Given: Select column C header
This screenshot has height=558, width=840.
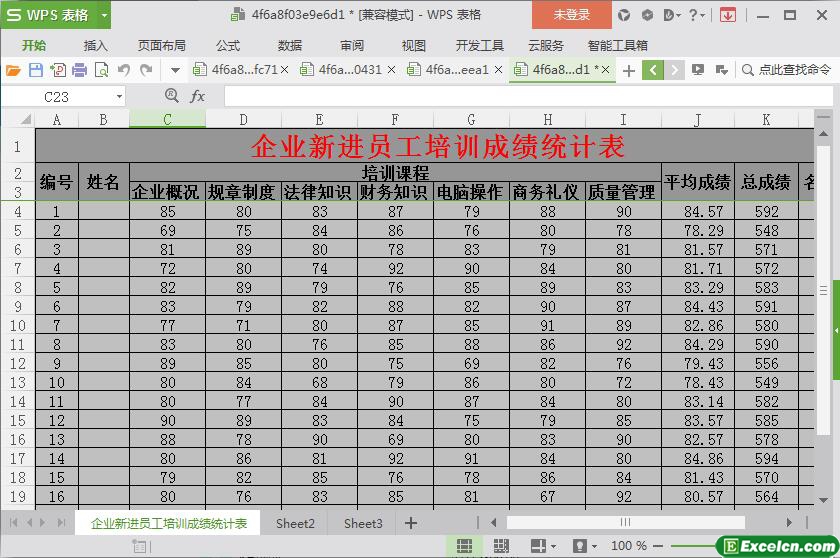Looking at the screenshot, I should click(x=167, y=119).
